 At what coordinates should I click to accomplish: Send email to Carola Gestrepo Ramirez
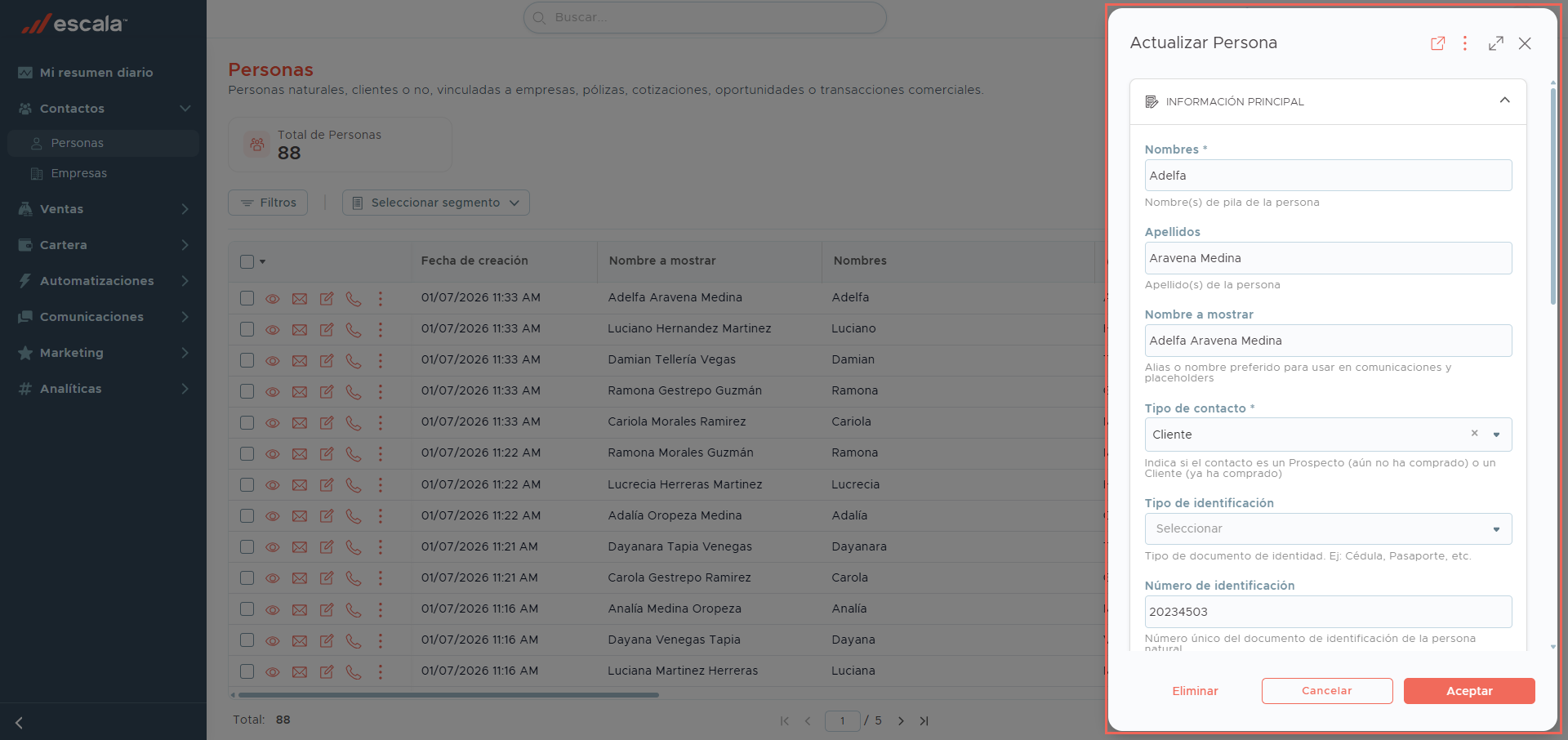point(300,578)
